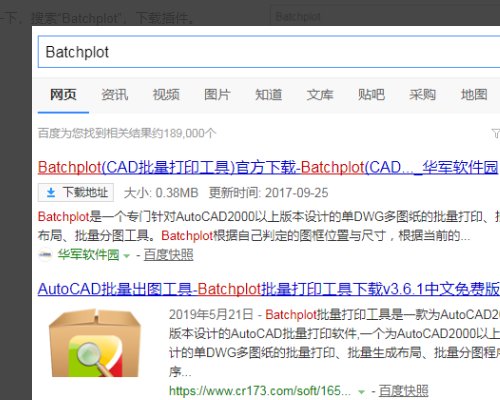Switch to the 文库 tab
This screenshot has height=400, width=500.
point(320,95)
